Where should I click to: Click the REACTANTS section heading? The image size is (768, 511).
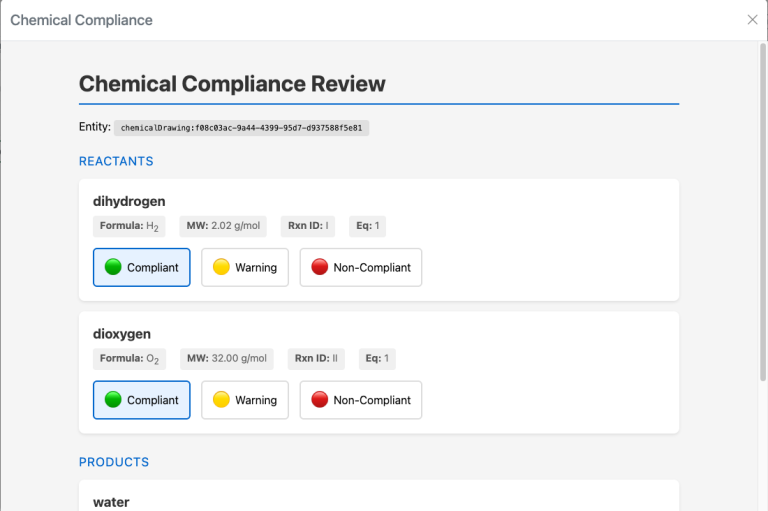click(116, 161)
